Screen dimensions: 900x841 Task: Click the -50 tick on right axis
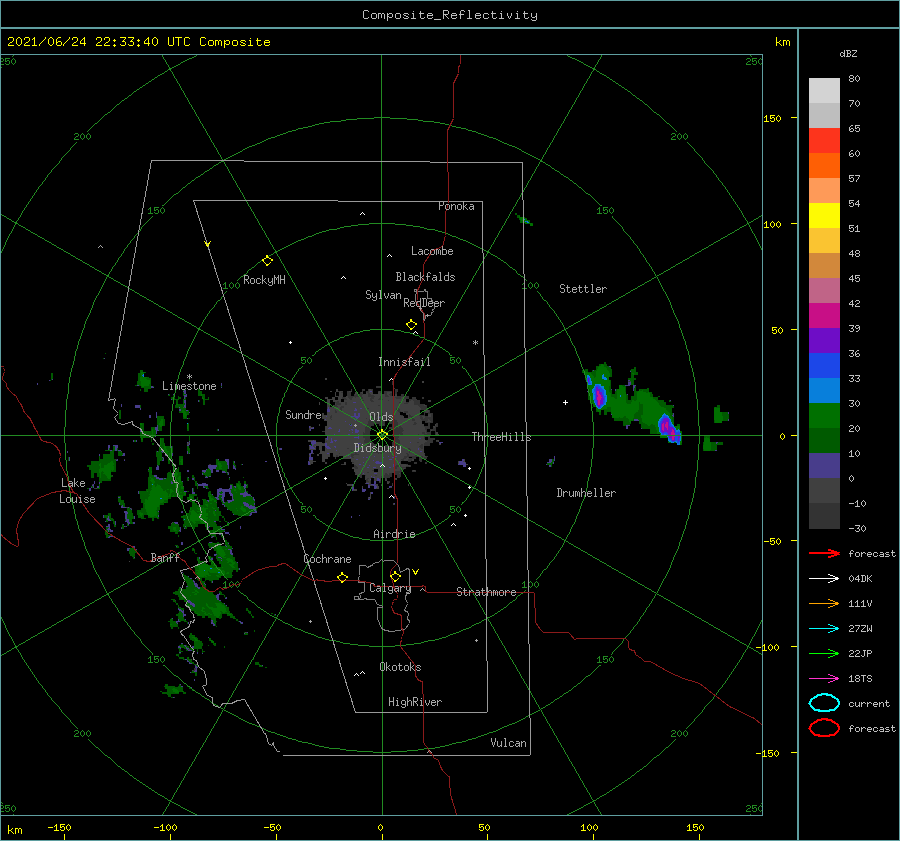772,541
